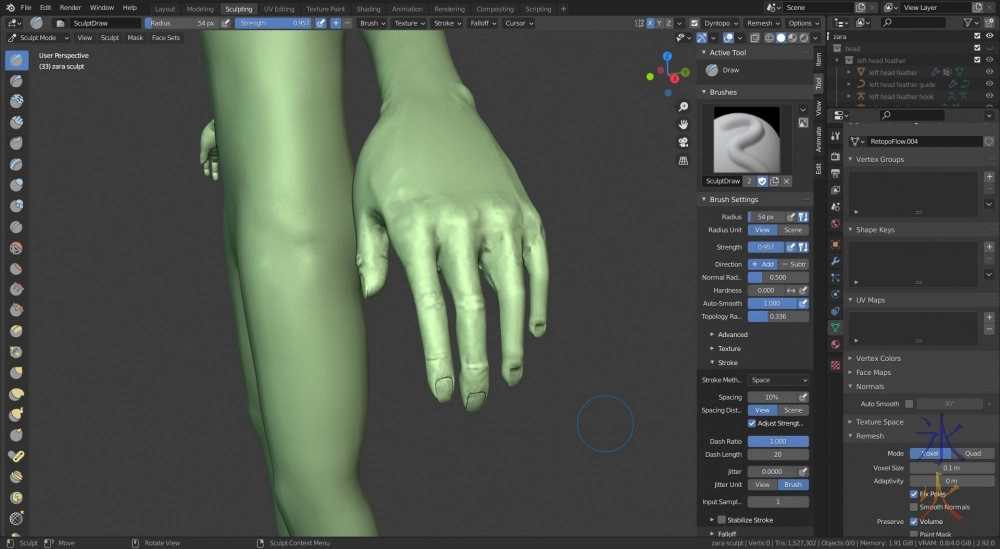Set brush direction to Subtract
1000x549 pixels.
click(x=793, y=264)
